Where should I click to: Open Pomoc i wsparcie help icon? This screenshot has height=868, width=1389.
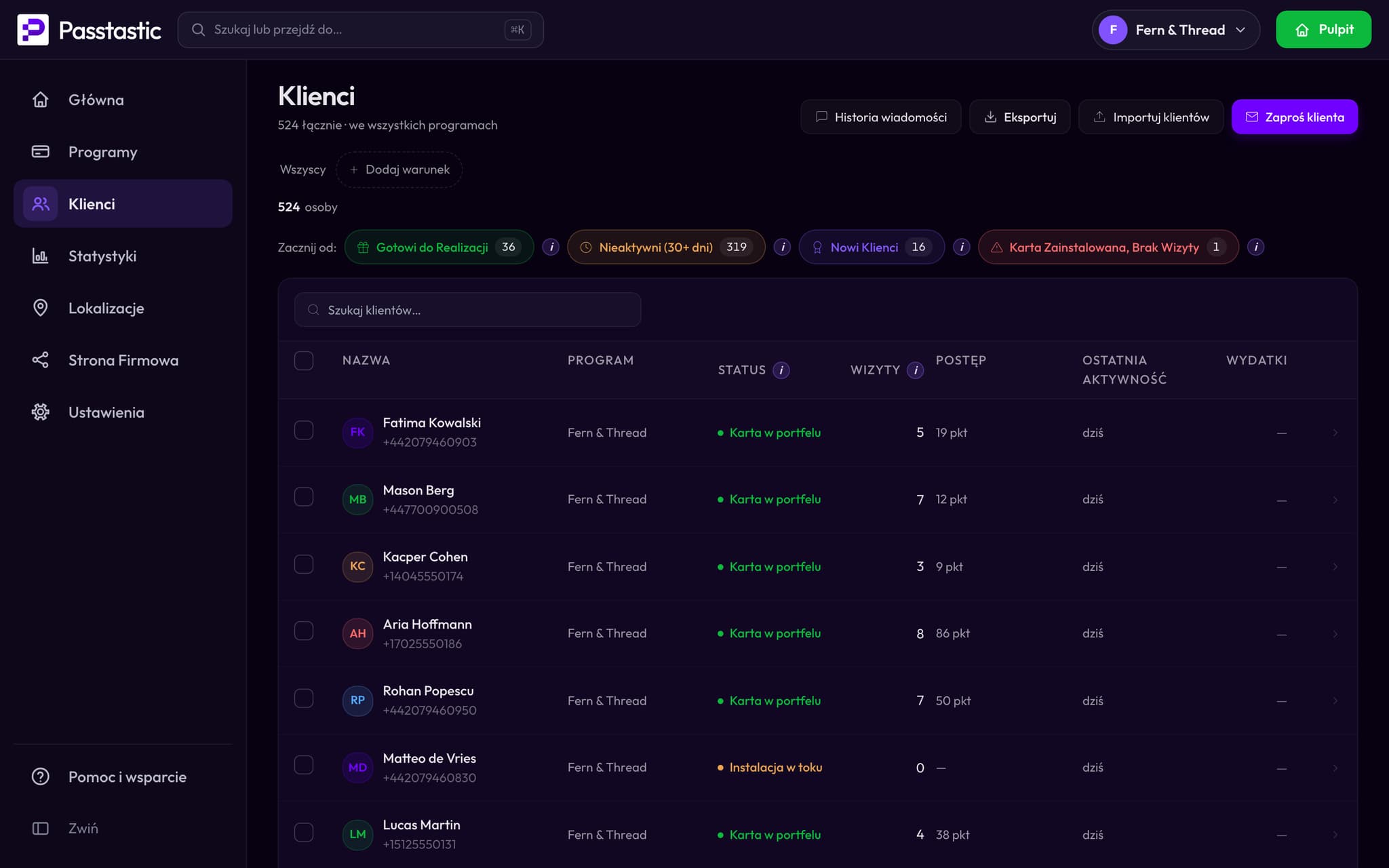pos(41,776)
